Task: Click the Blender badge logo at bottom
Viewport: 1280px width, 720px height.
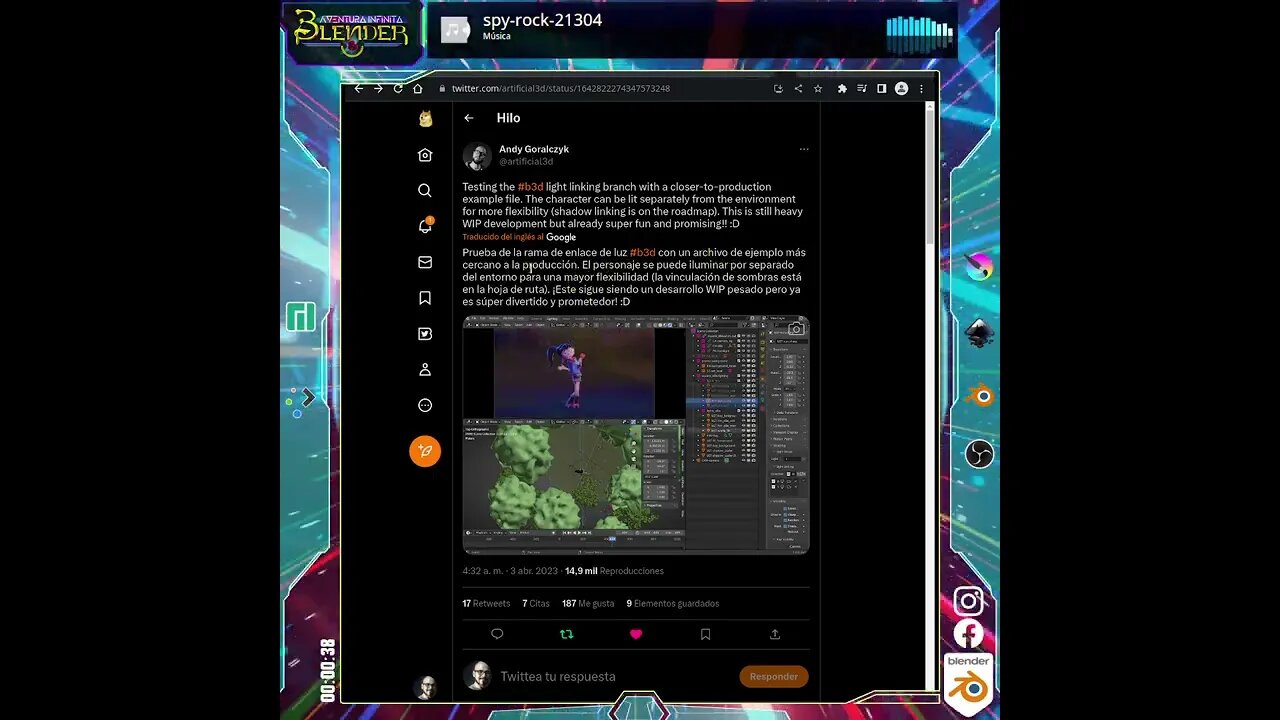Action: [968, 683]
